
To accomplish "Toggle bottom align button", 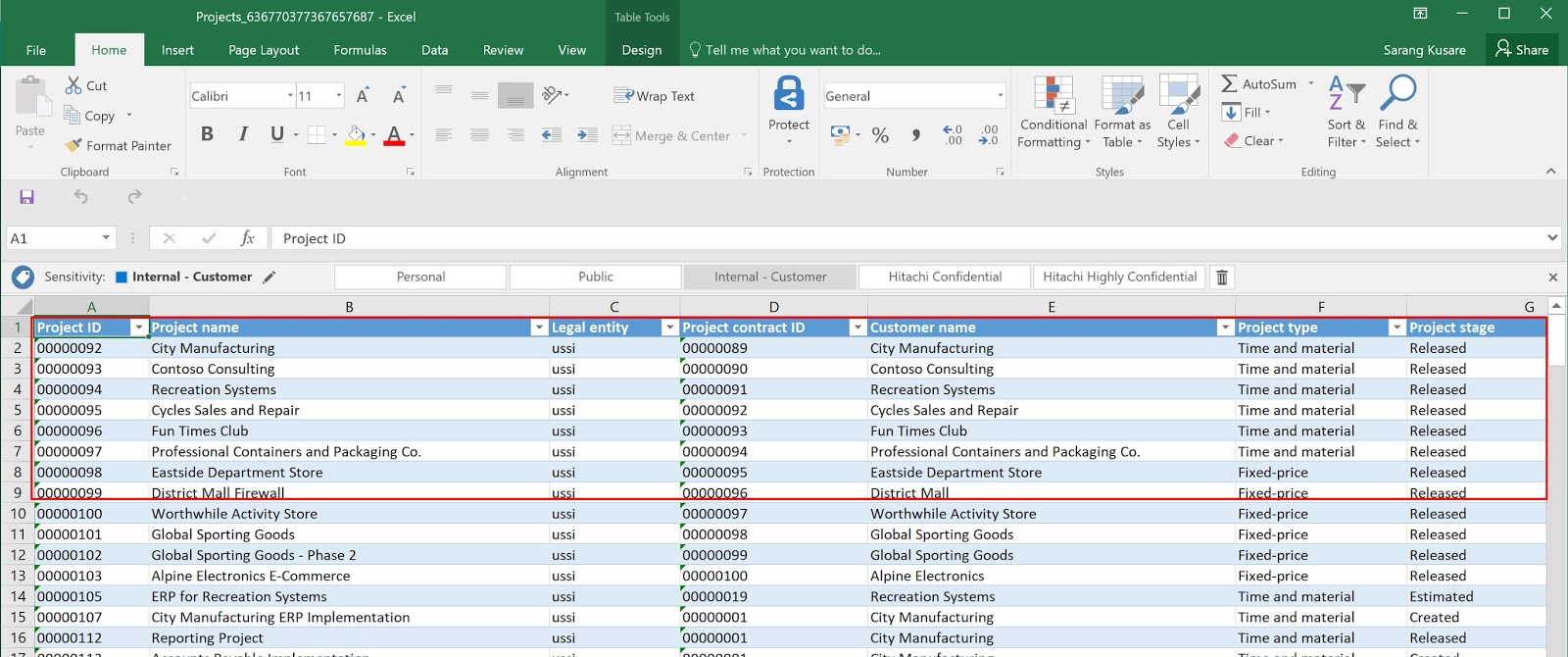I will point(515,95).
